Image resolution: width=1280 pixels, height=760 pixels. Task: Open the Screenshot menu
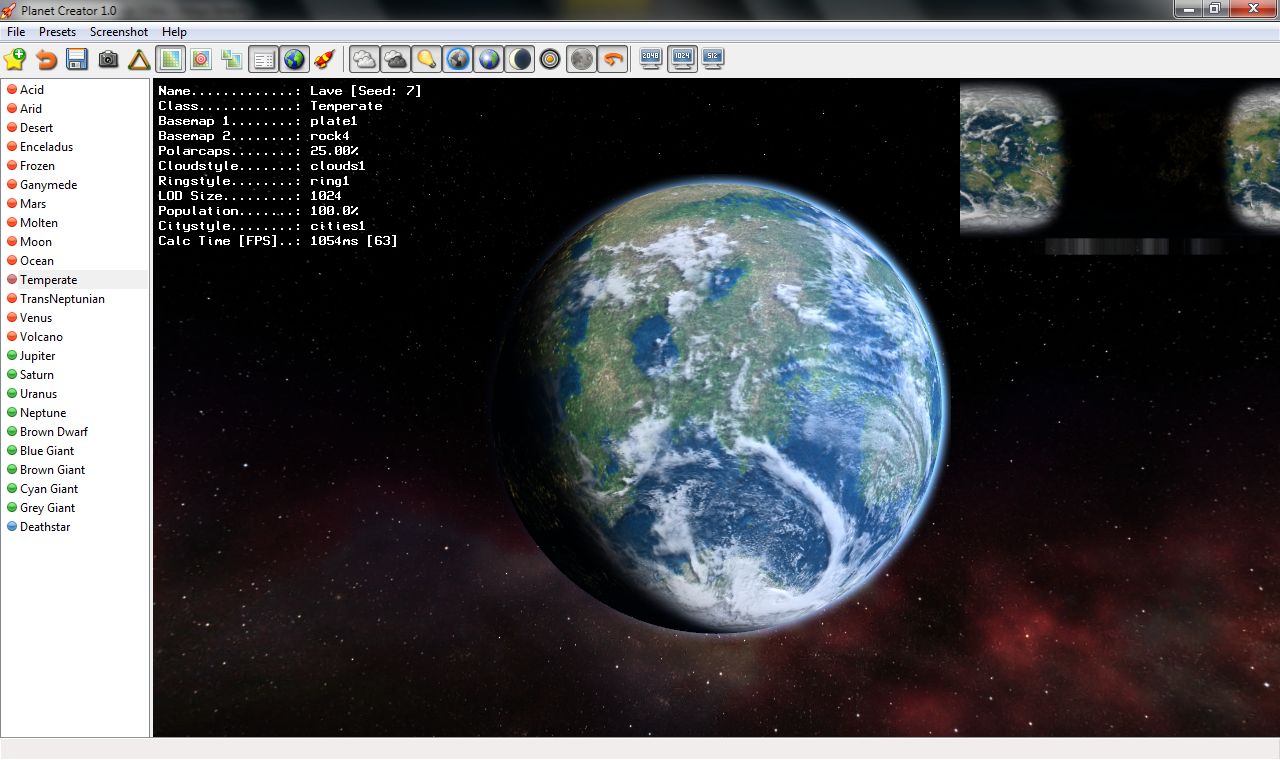[119, 32]
